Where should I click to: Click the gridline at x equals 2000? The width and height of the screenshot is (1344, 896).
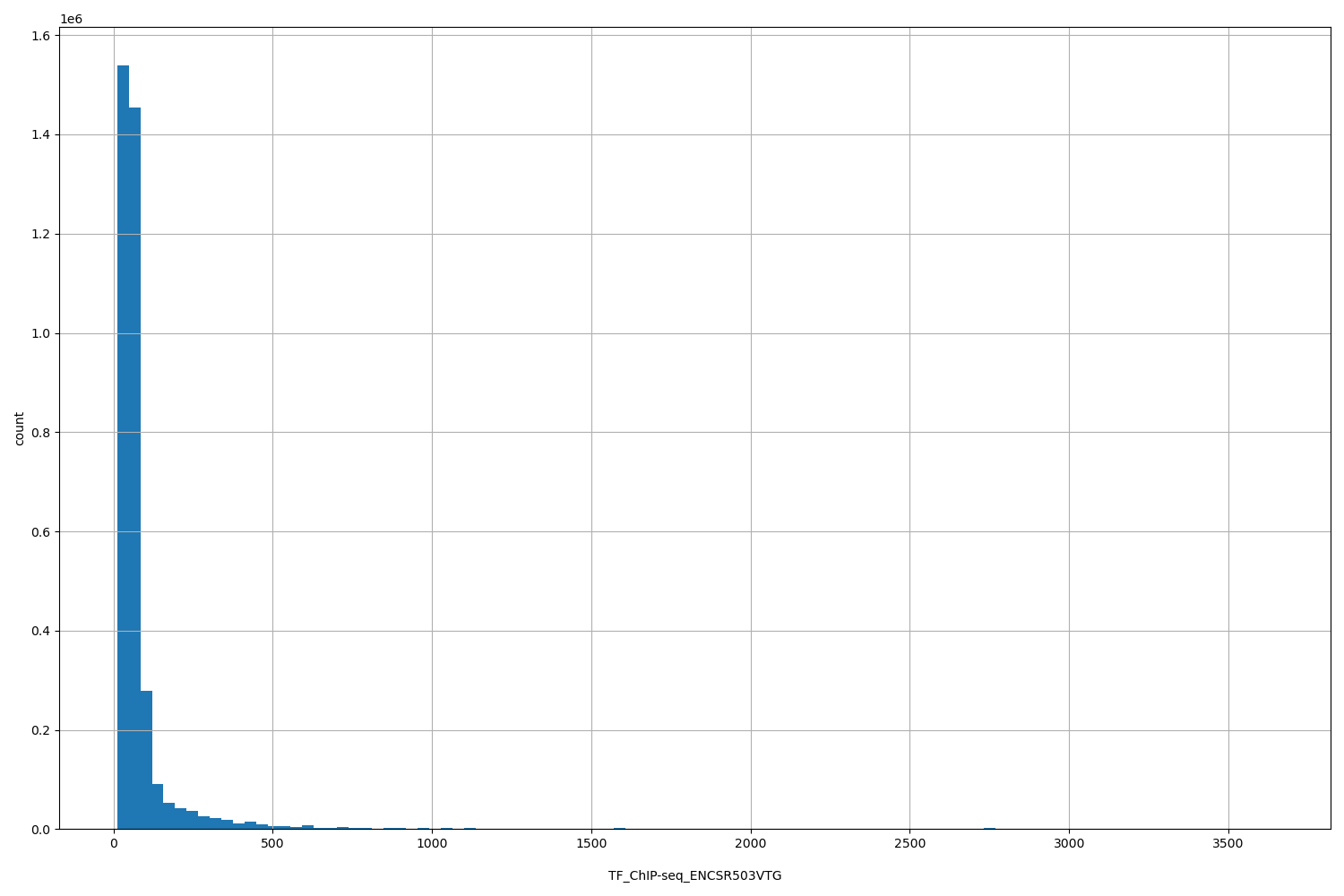tap(753, 448)
